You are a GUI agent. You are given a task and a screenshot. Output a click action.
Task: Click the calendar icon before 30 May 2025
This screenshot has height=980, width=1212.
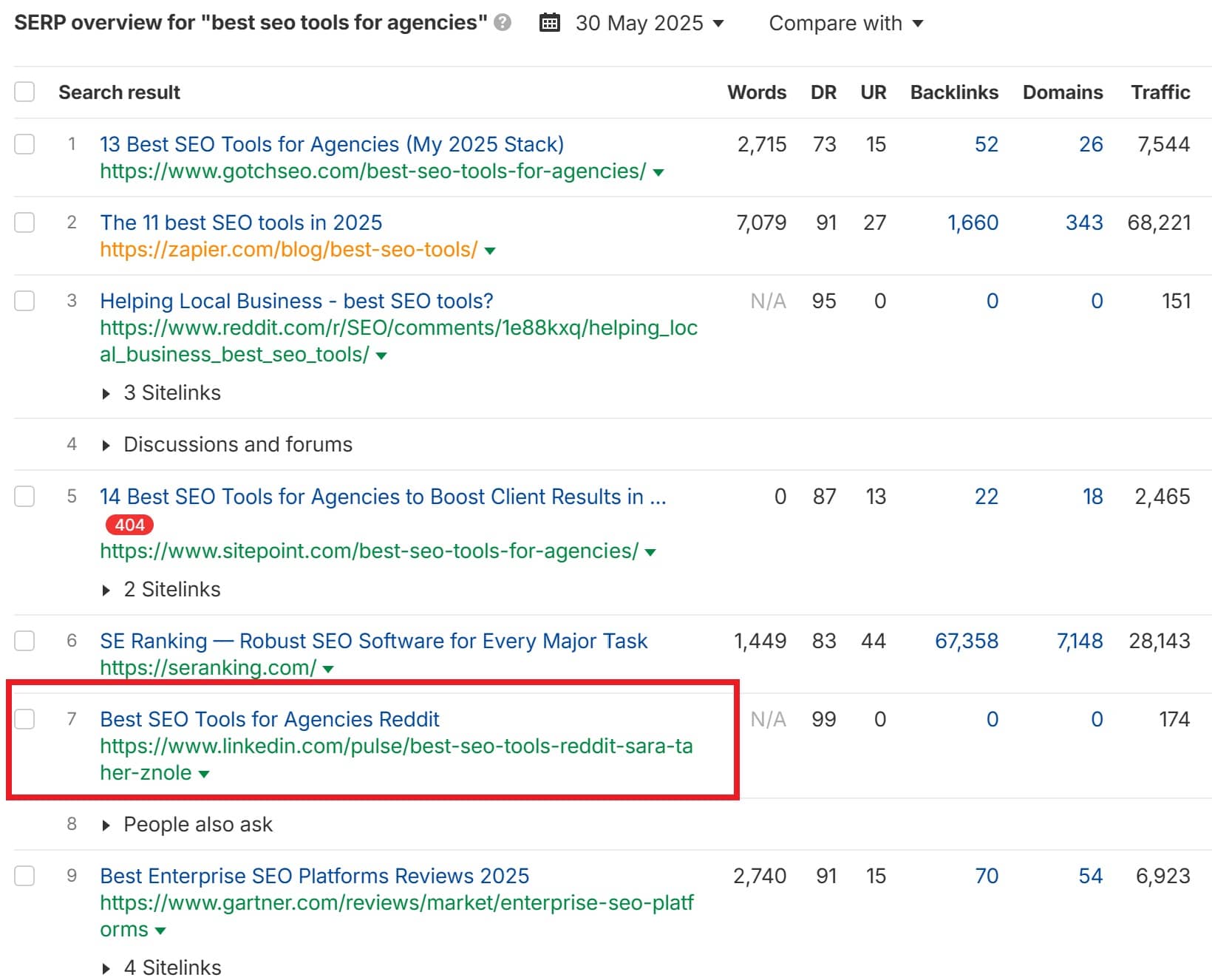tap(550, 23)
